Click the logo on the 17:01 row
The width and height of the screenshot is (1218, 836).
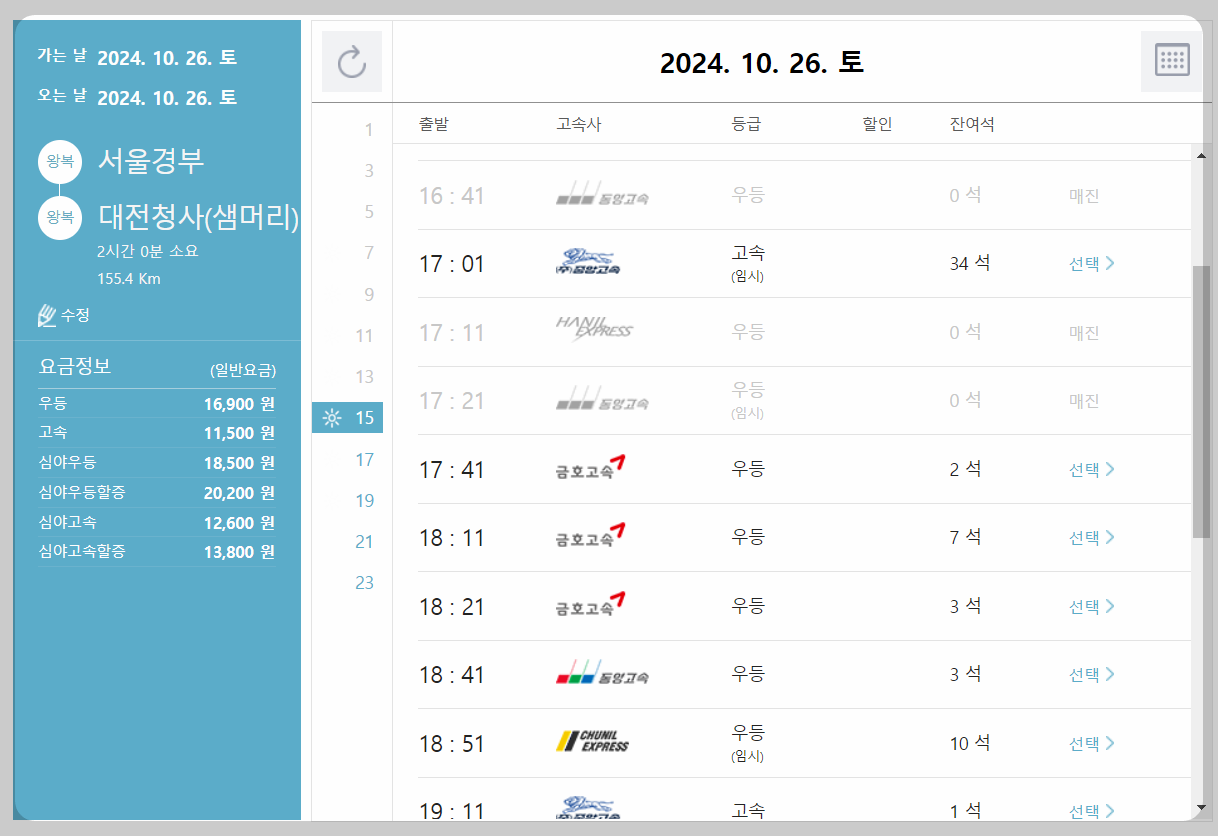click(x=588, y=263)
